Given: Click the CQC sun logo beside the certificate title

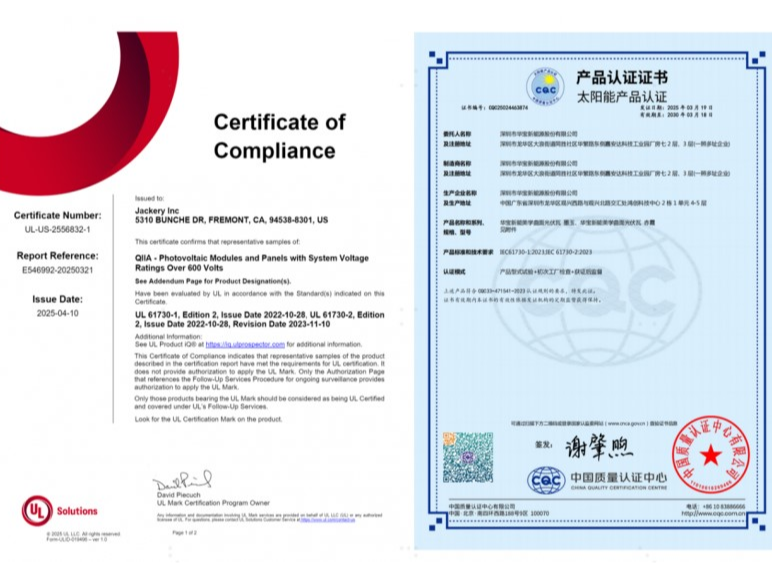Looking at the screenshot, I should [545, 87].
